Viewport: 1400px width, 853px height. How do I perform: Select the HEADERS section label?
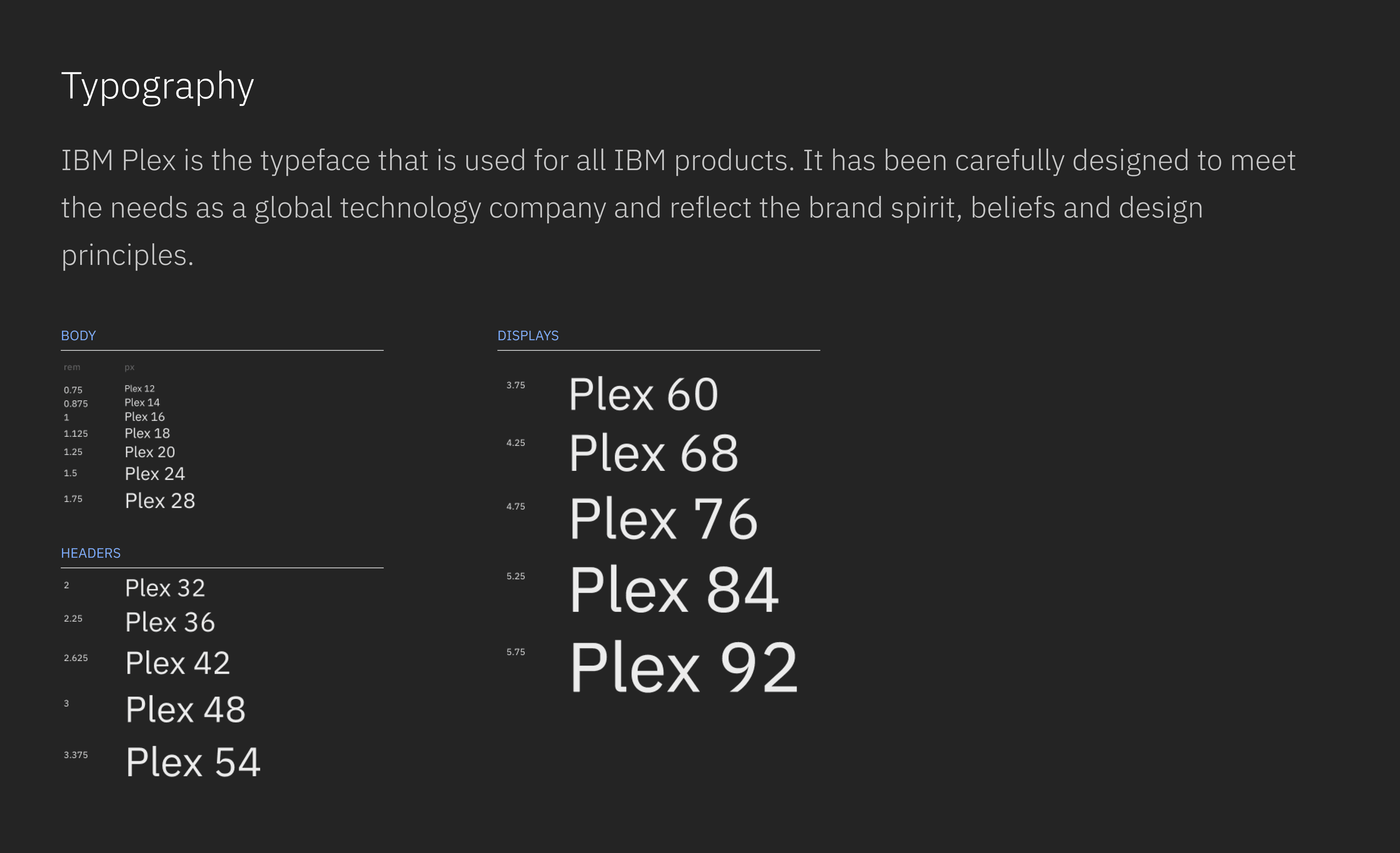click(x=91, y=553)
